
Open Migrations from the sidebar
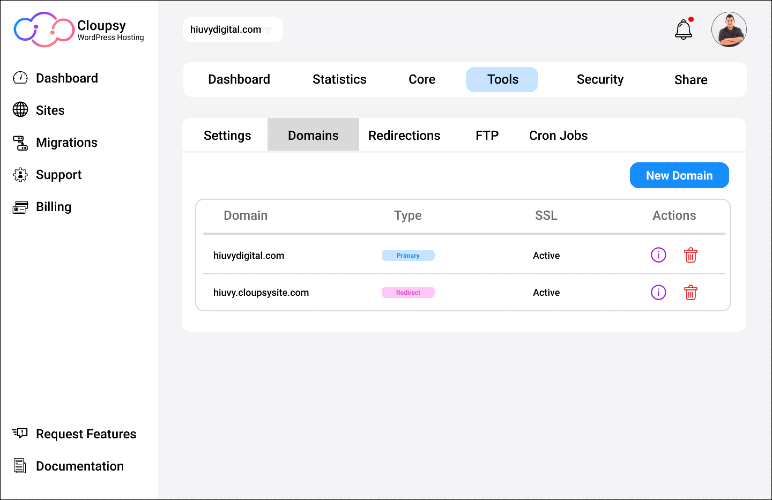pos(55,143)
